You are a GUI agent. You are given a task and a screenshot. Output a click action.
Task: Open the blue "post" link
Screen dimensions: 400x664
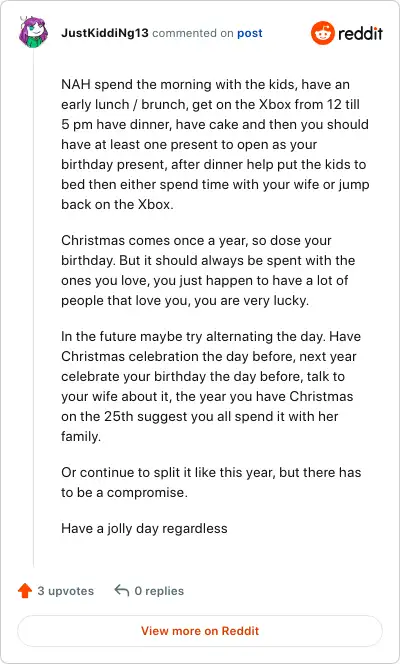250,33
